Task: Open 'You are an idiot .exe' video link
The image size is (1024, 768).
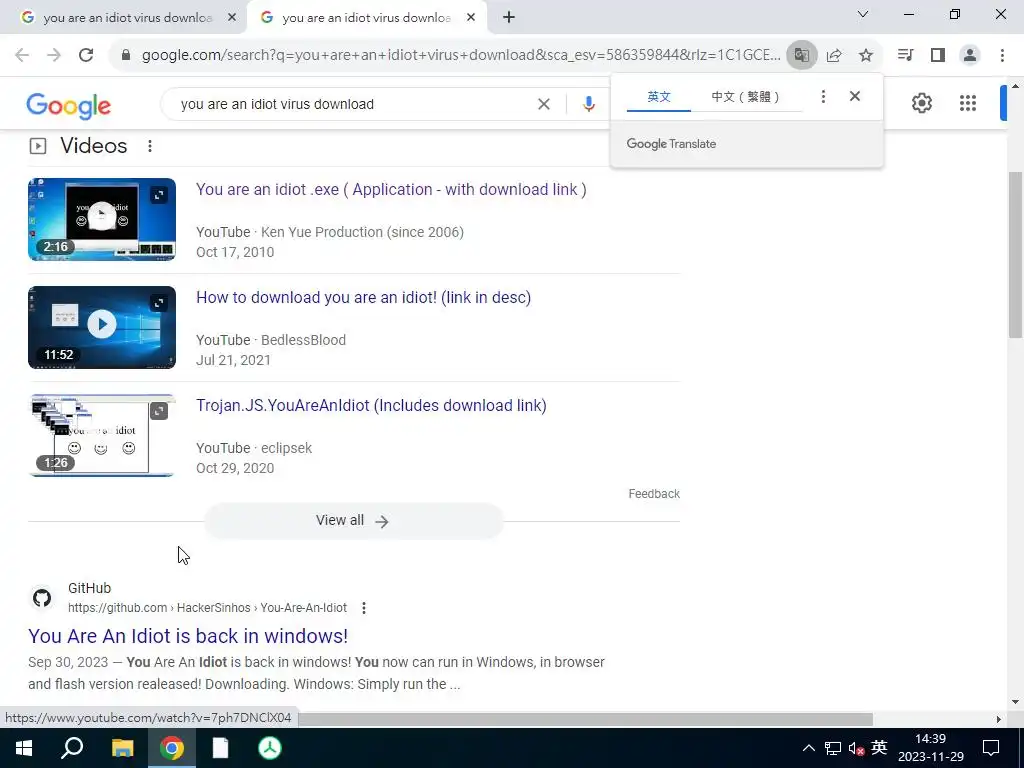Action: [391, 189]
